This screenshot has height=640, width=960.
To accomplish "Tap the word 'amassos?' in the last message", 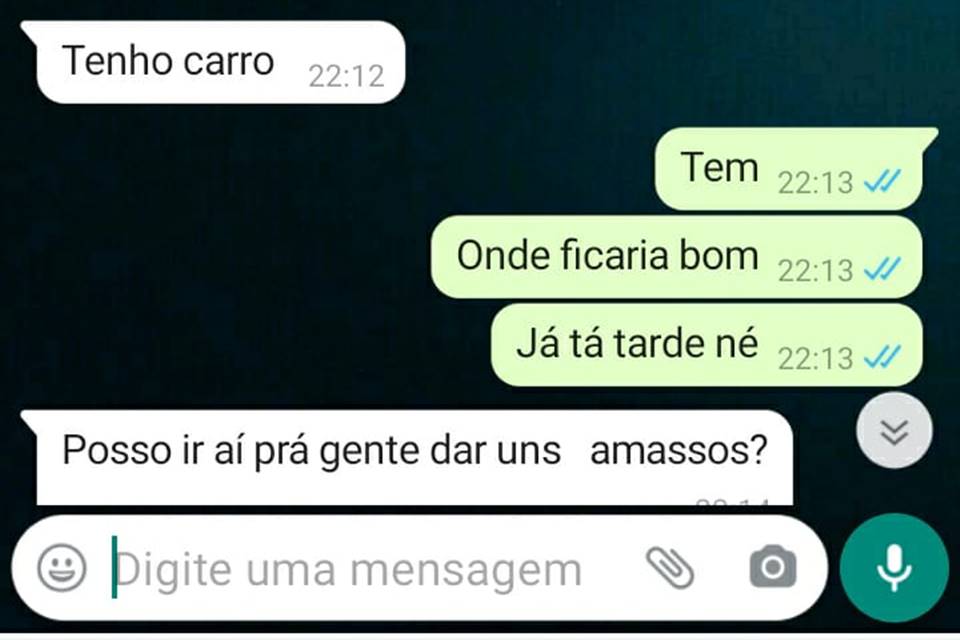I will [678, 451].
